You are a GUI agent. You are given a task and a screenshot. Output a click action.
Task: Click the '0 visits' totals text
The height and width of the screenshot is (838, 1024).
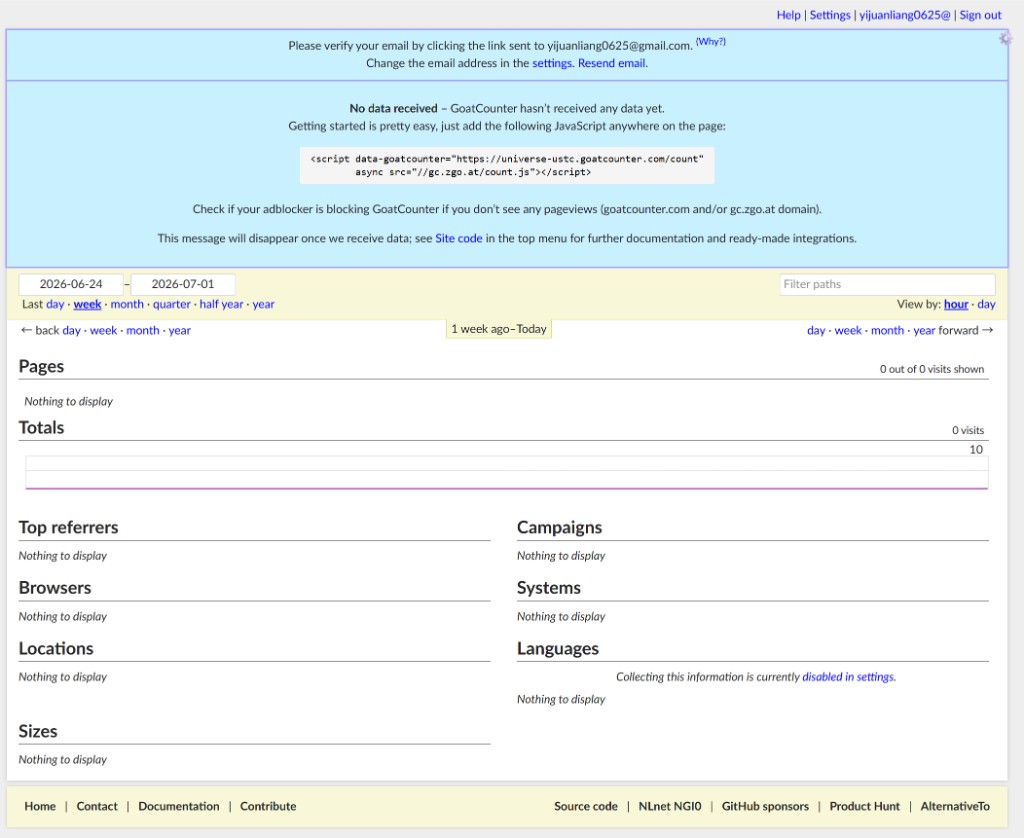tap(968, 430)
